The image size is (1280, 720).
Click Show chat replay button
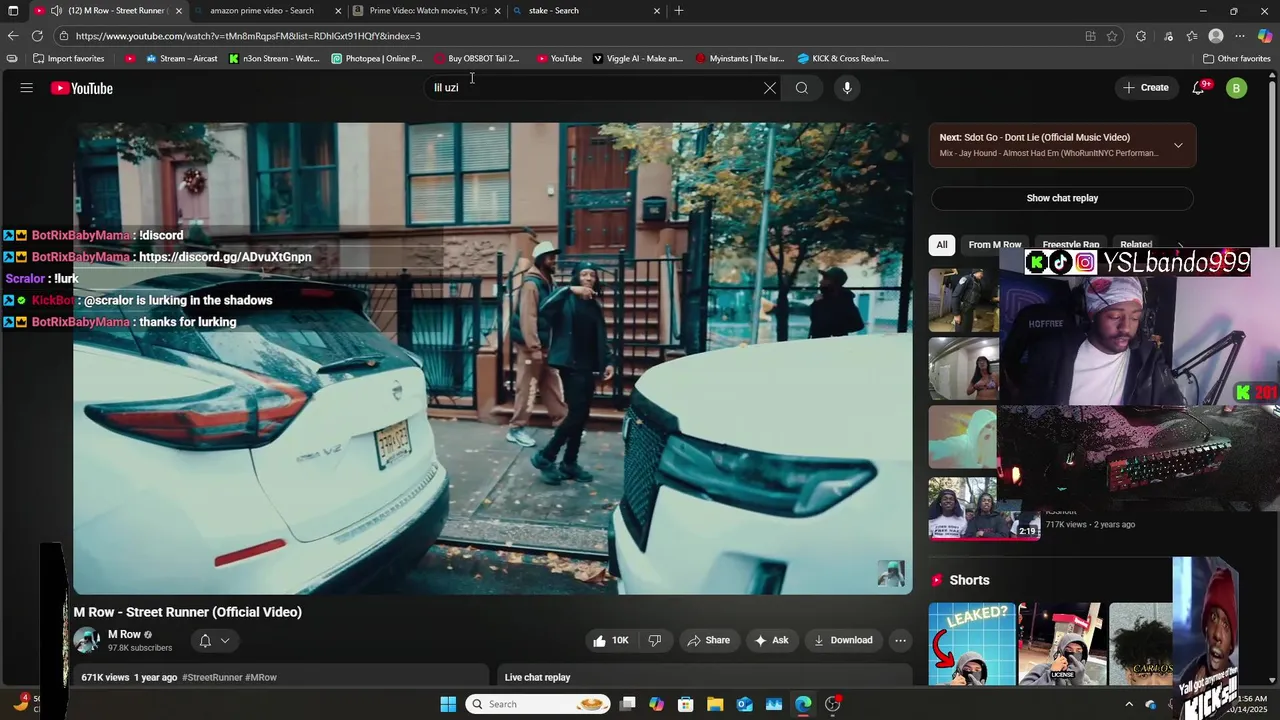[x=1062, y=198]
